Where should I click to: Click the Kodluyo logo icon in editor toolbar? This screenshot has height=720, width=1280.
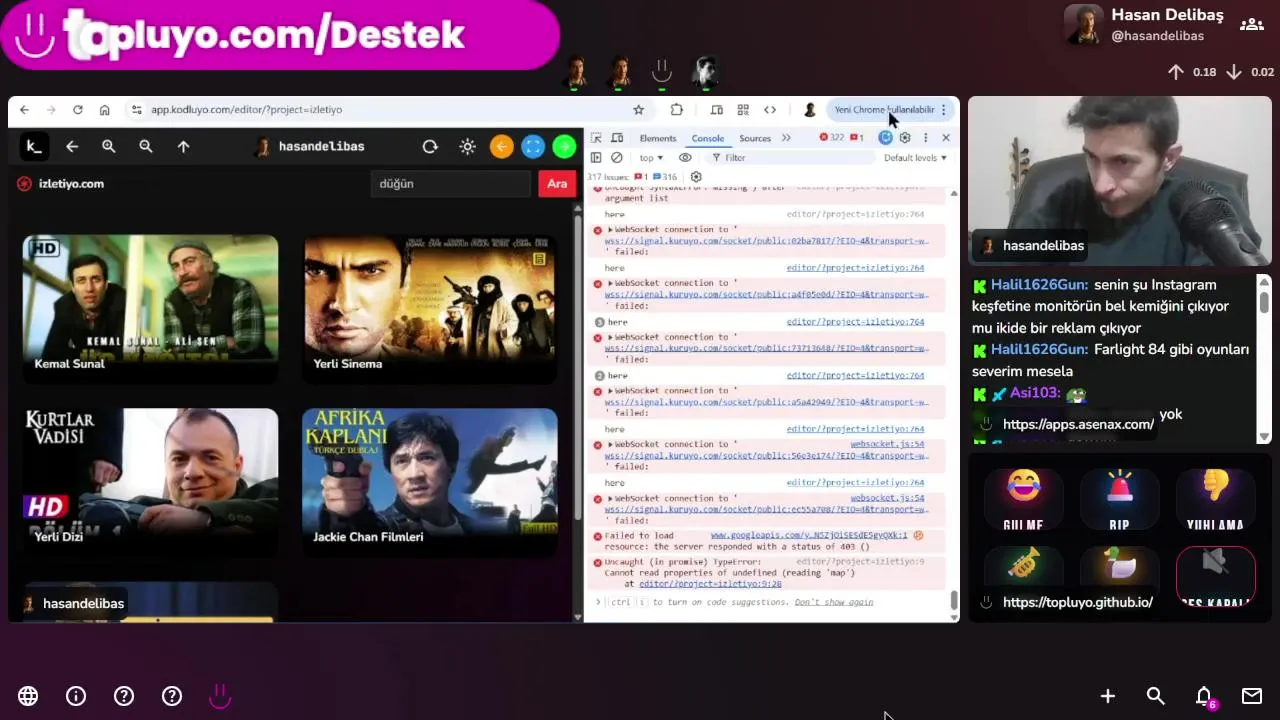34,147
